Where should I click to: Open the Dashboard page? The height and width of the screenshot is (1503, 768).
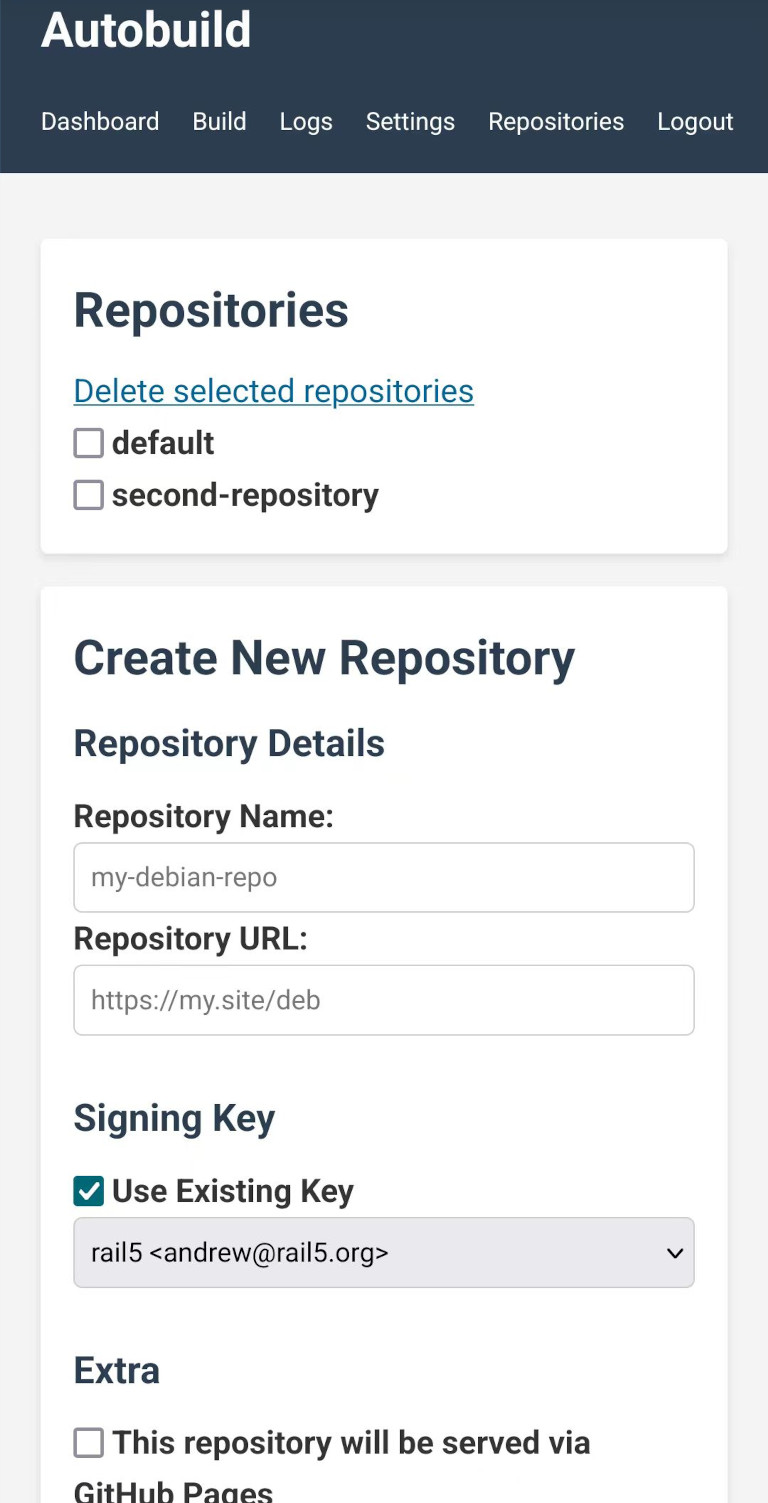pyautogui.click(x=100, y=122)
